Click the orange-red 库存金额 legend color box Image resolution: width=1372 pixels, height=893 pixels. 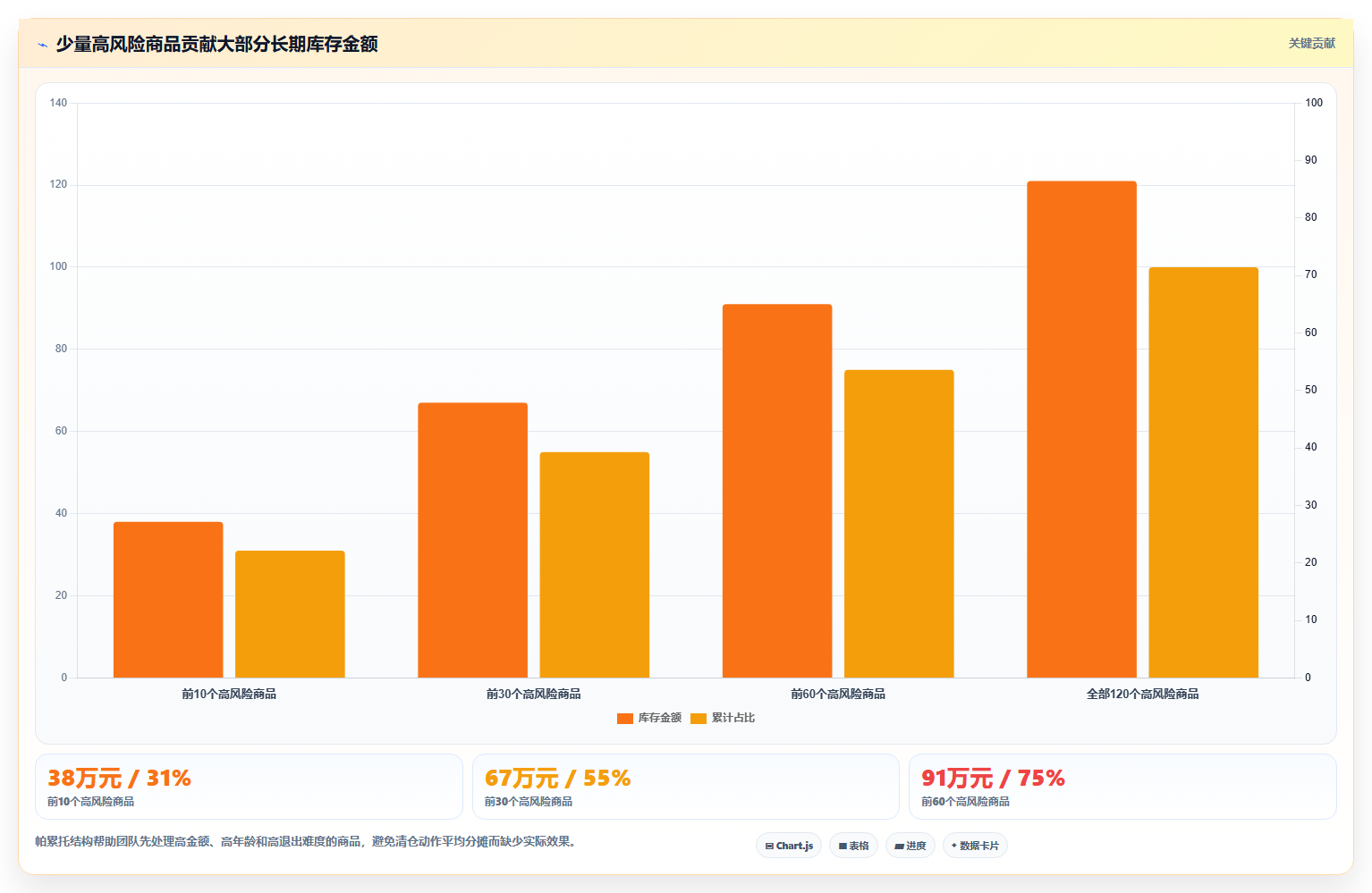click(x=625, y=719)
